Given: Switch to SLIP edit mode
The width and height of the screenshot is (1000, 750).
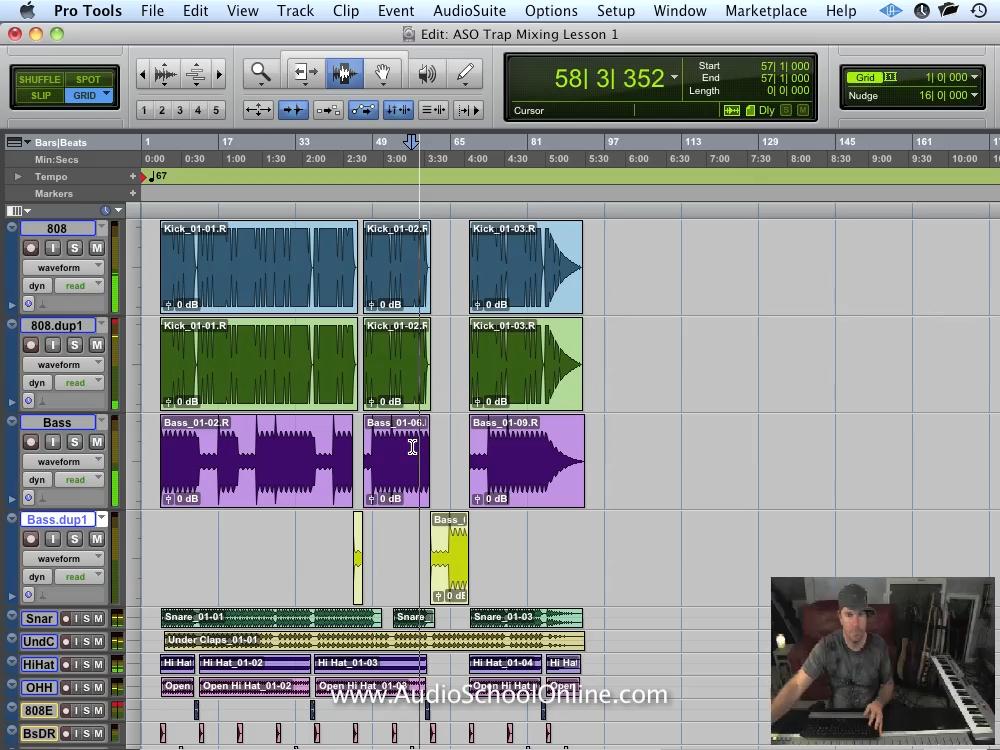Looking at the screenshot, I should click(x=40, y=96).
